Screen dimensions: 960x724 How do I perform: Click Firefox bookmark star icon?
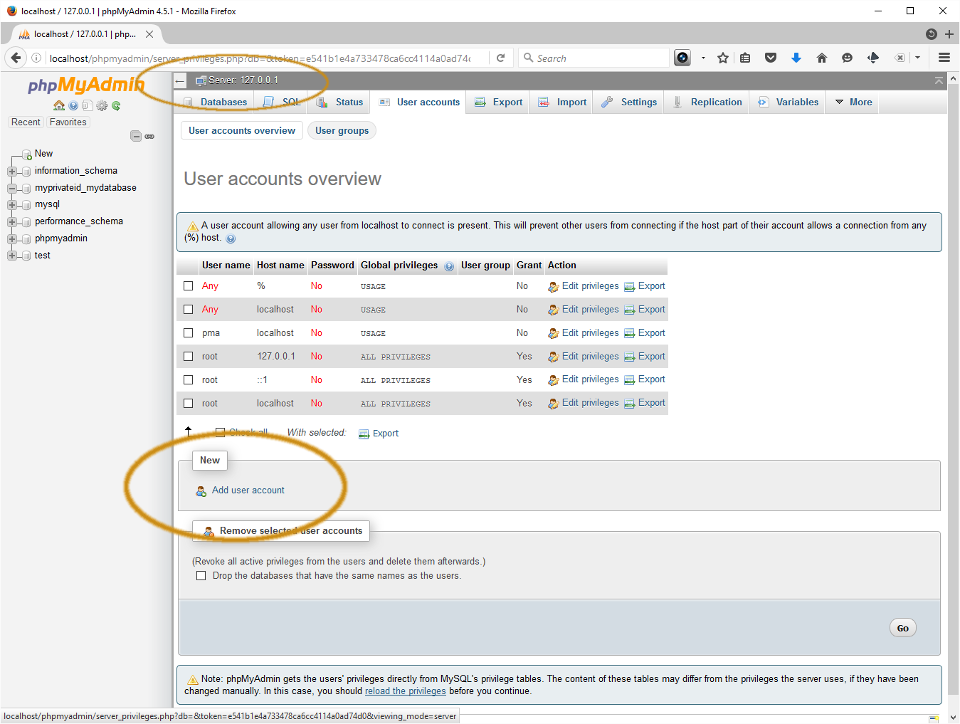pyautogui.click(x=723, y=58)
